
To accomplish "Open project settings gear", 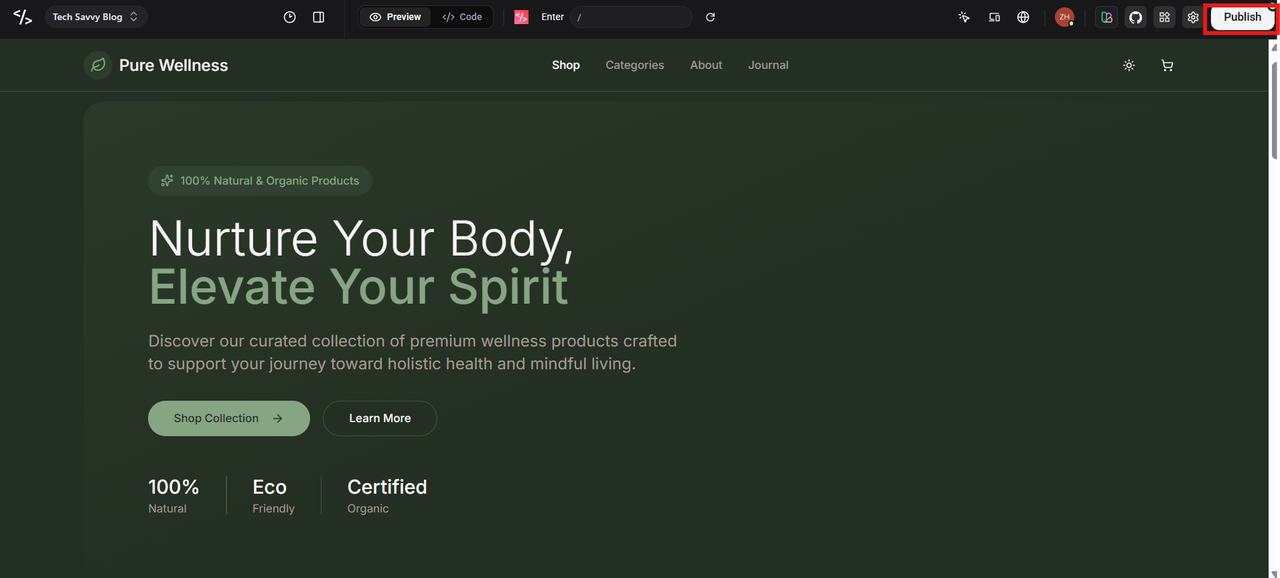I will (1193, 17).
